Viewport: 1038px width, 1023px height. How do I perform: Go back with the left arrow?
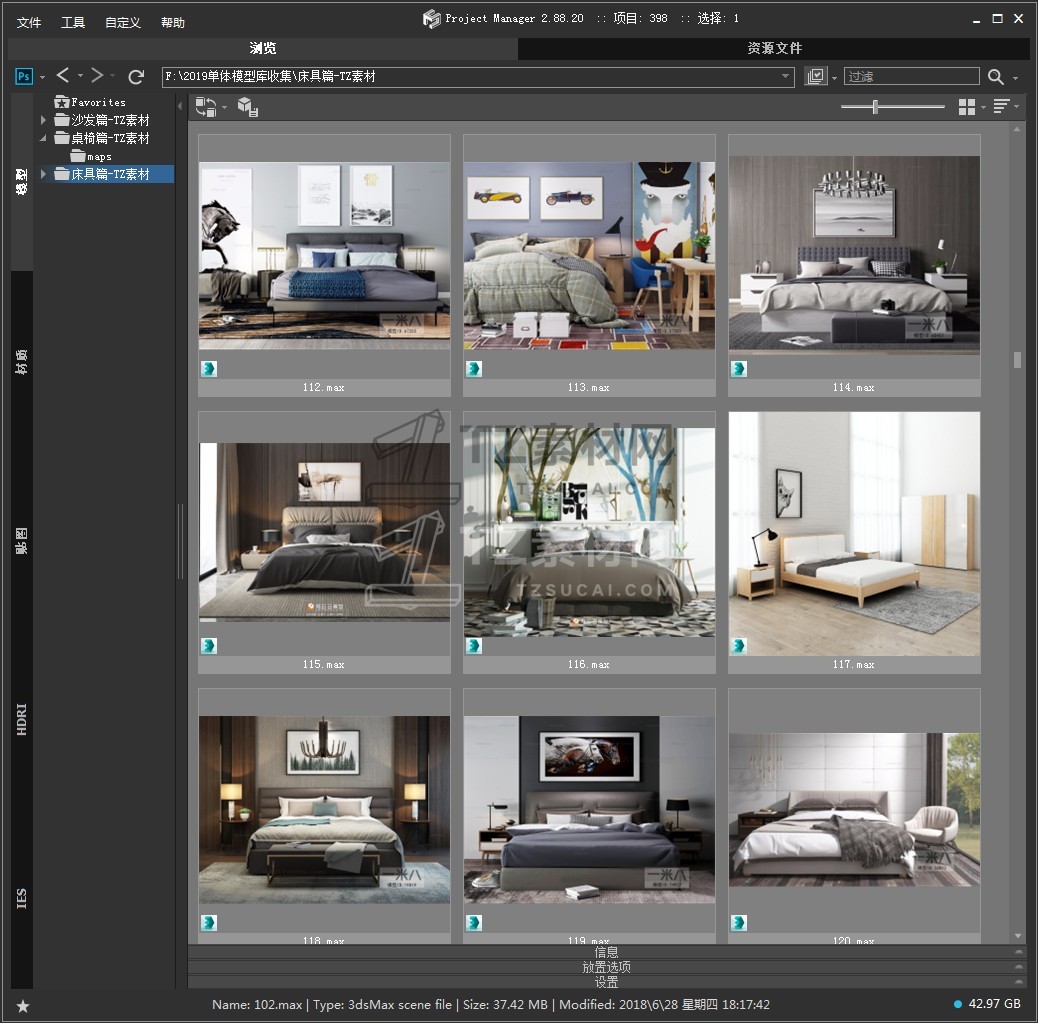(x=63, y=76)
